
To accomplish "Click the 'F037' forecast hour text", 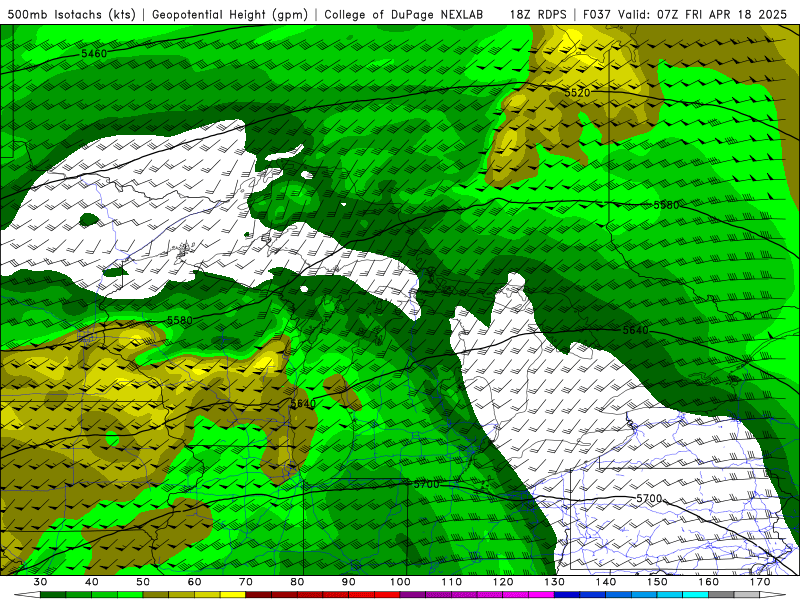I will pos(597,15).
